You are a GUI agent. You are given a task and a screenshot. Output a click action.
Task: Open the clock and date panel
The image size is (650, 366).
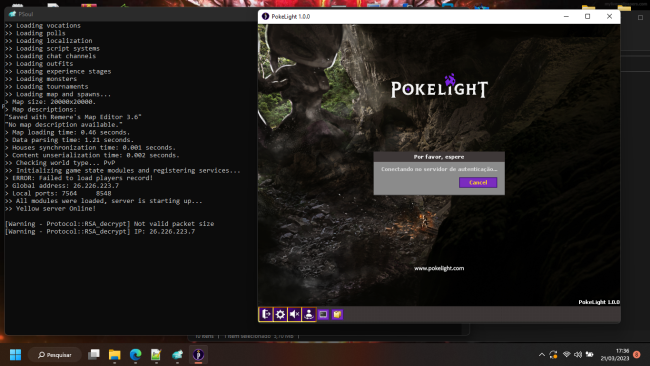tap(615, 355)
